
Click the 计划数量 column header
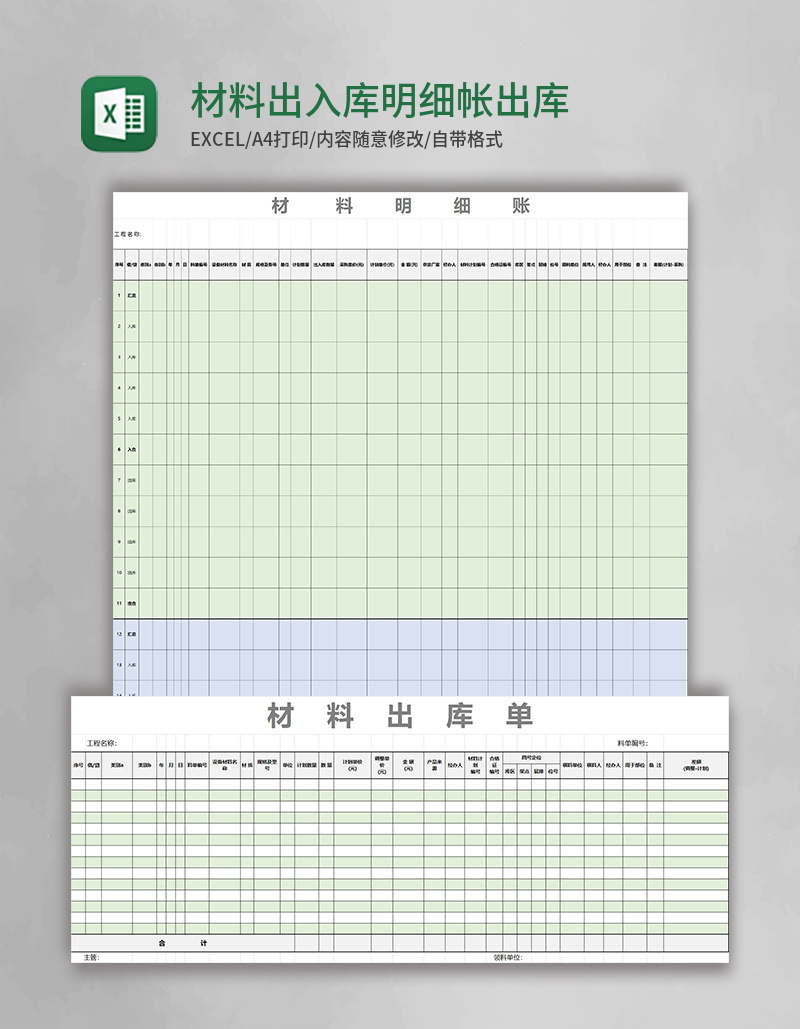tap(308, 762)
